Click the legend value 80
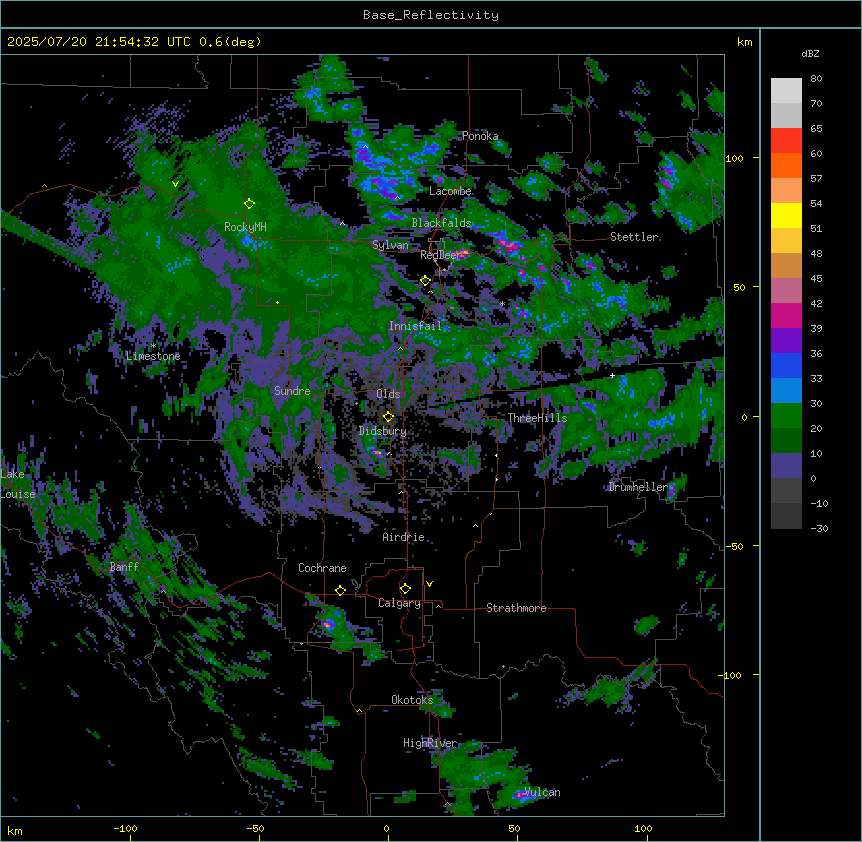Screen dimensions: 862x842 point(816,78)
